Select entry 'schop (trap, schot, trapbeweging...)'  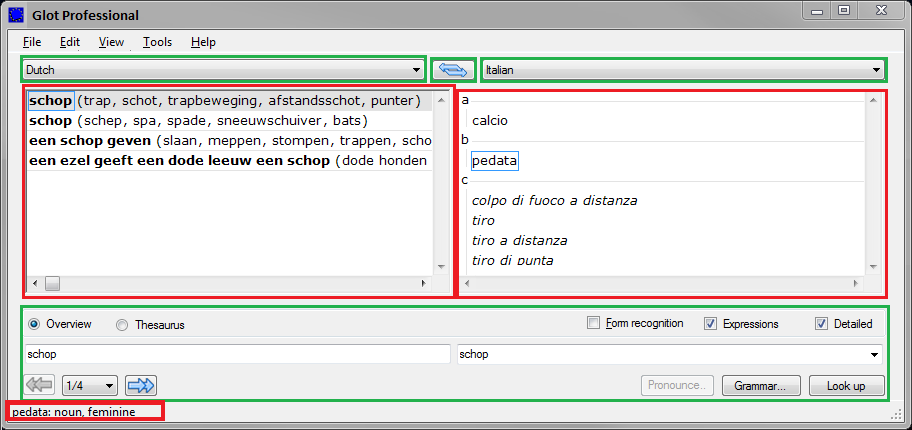[230, 101]
